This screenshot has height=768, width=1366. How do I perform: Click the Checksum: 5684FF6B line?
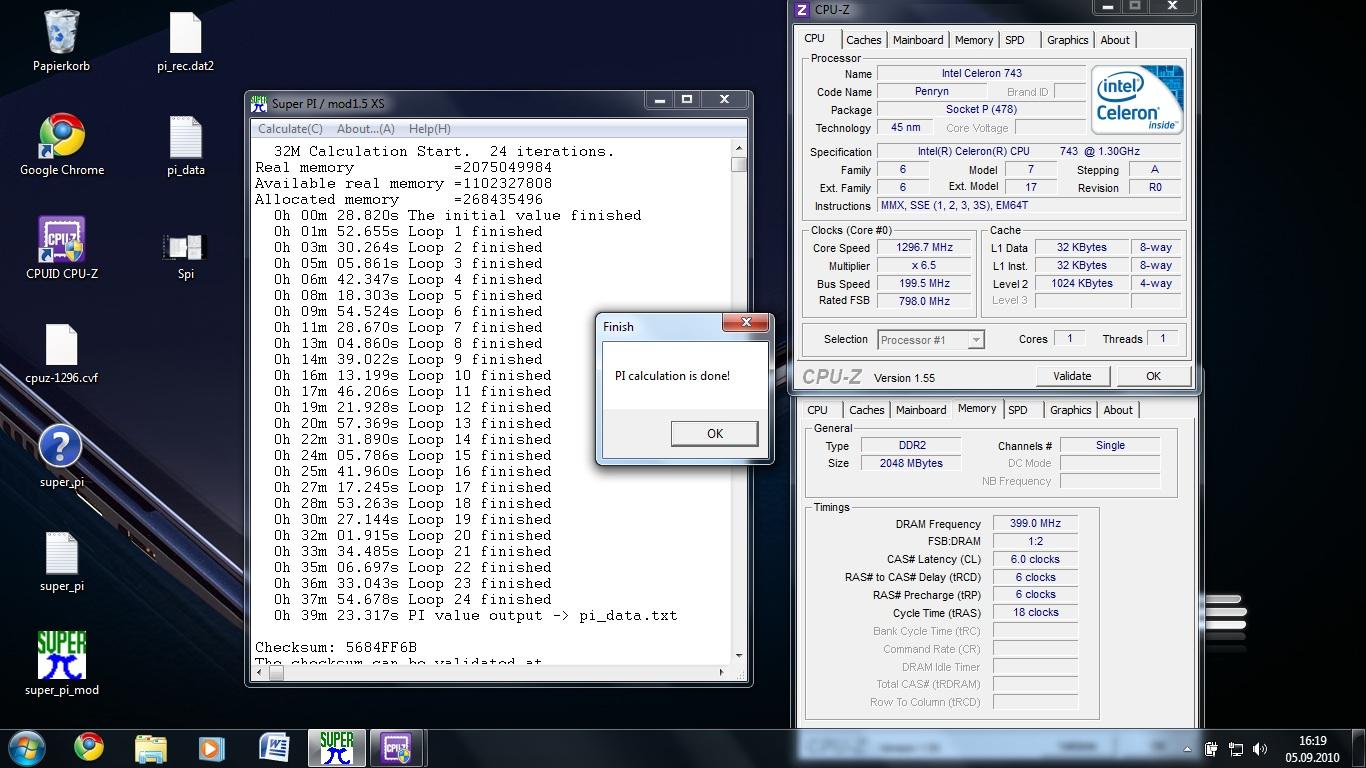coord(336,647)
